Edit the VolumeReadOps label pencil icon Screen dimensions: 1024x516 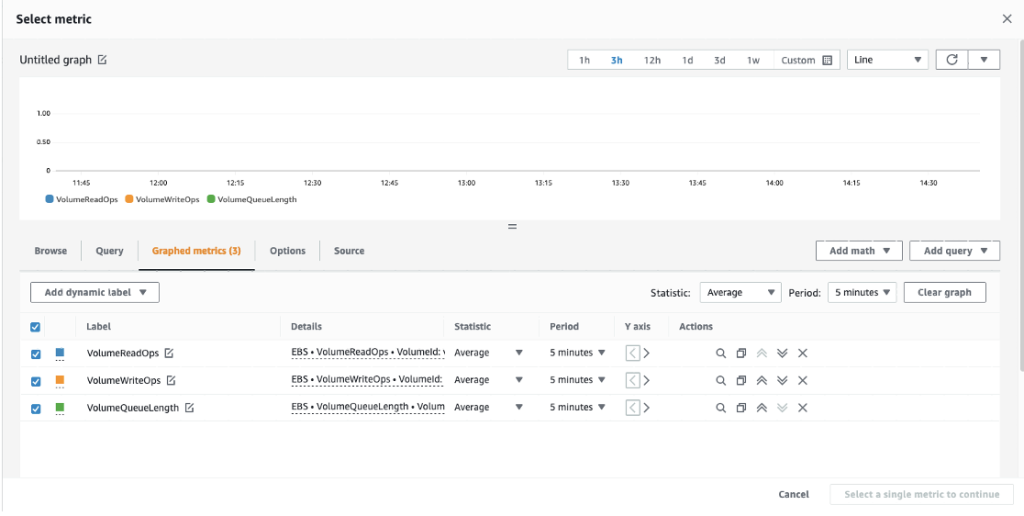[169, 353]
